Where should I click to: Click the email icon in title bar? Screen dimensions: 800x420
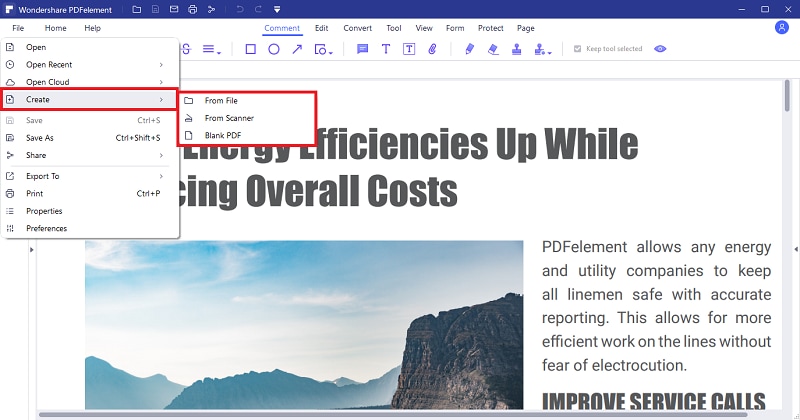(174, 9)
